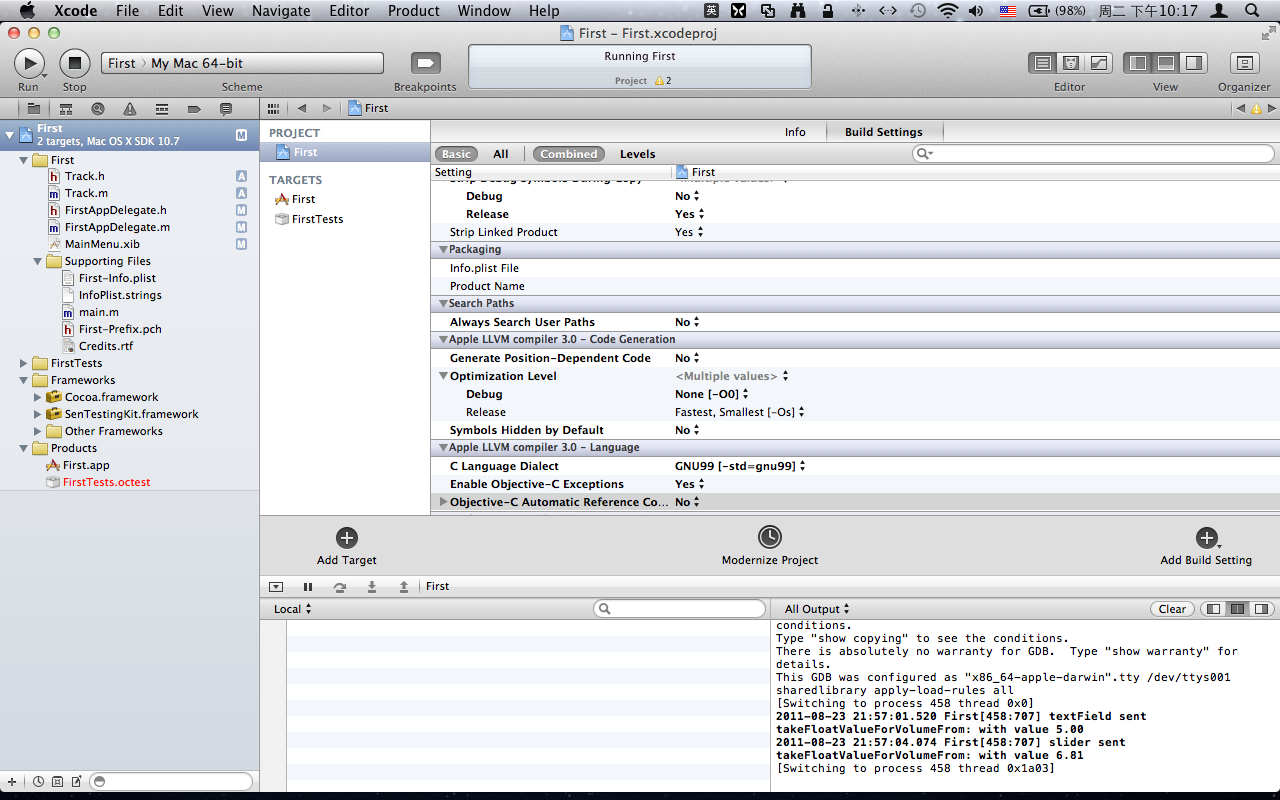The image size is (1280, 800).
Task: Show the Debug navigator
Action: point(162,108)
